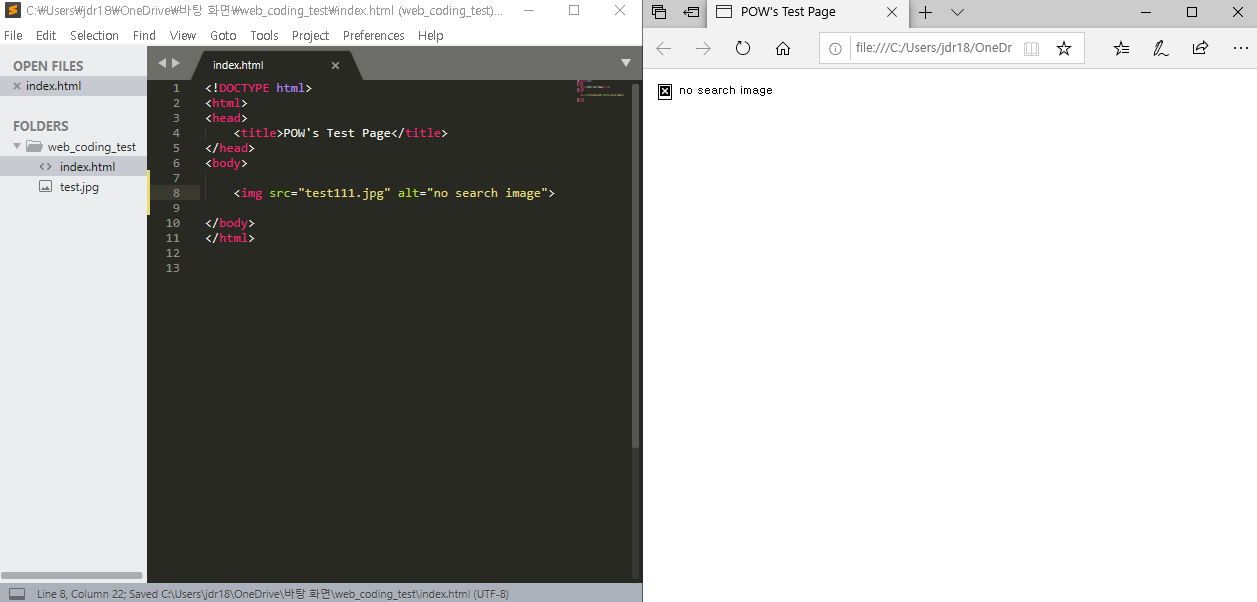Viewport: 1257px width, 602px height.
Task: Click the Share this page icon
Action: tap(1201, 48)
